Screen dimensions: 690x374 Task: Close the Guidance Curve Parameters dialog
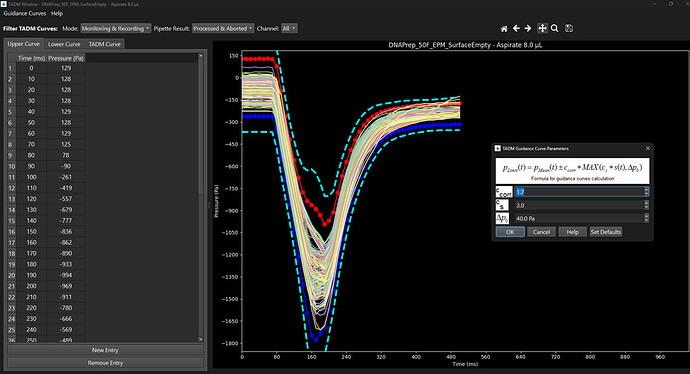647,148
